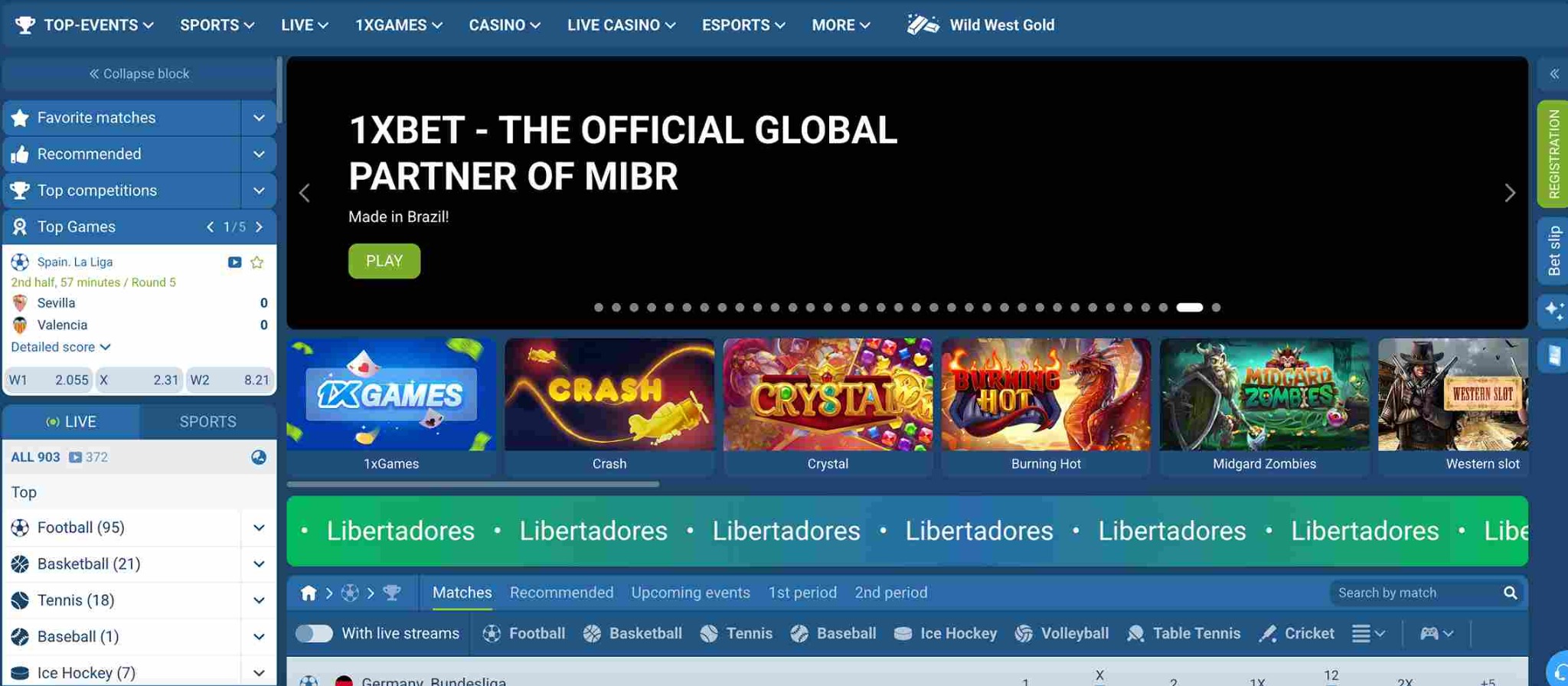
Task: Click the first banner pagination dot
Action: coord(599,308)
